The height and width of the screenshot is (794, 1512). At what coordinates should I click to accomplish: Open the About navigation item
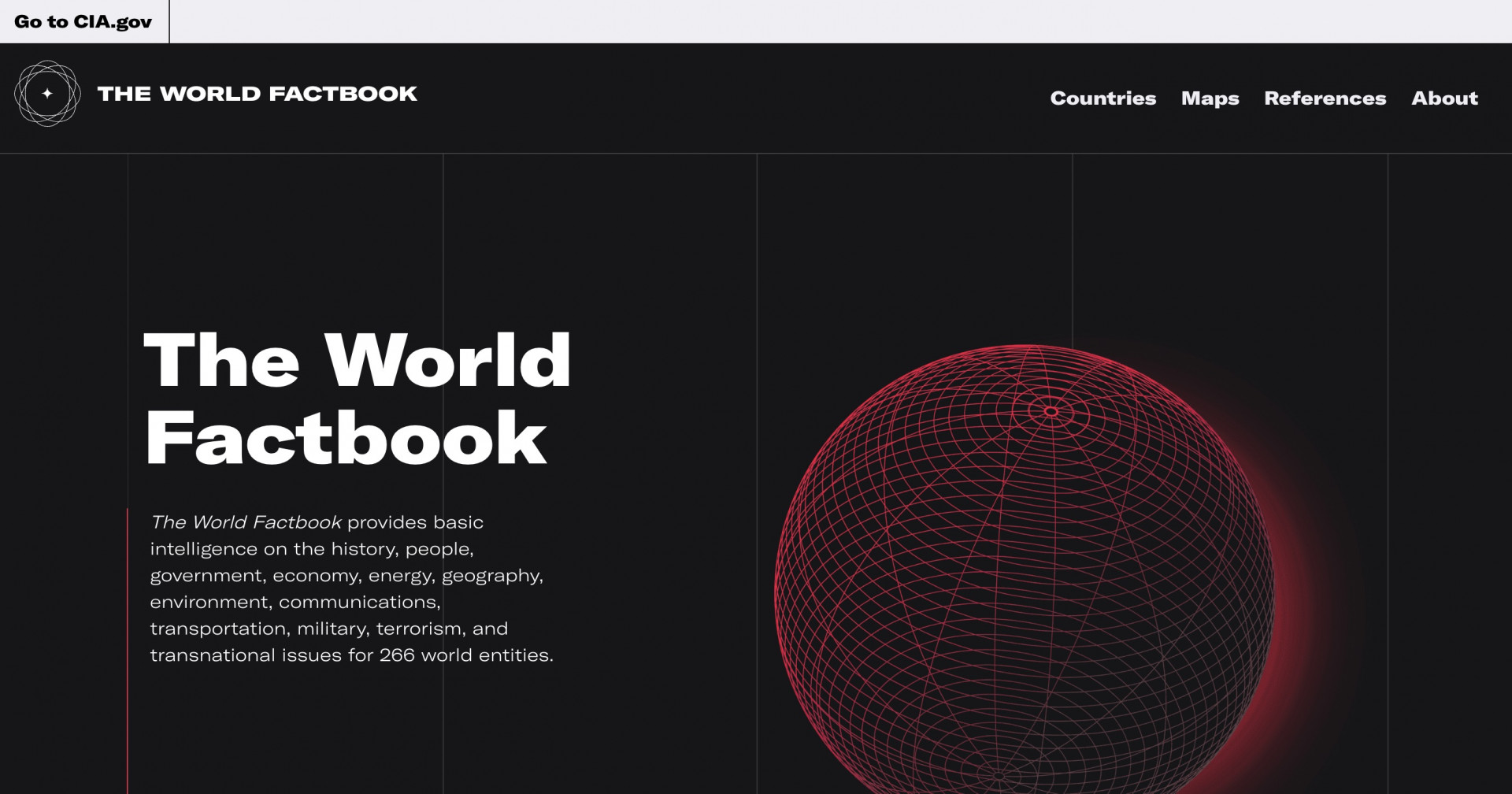[1444, 98]
